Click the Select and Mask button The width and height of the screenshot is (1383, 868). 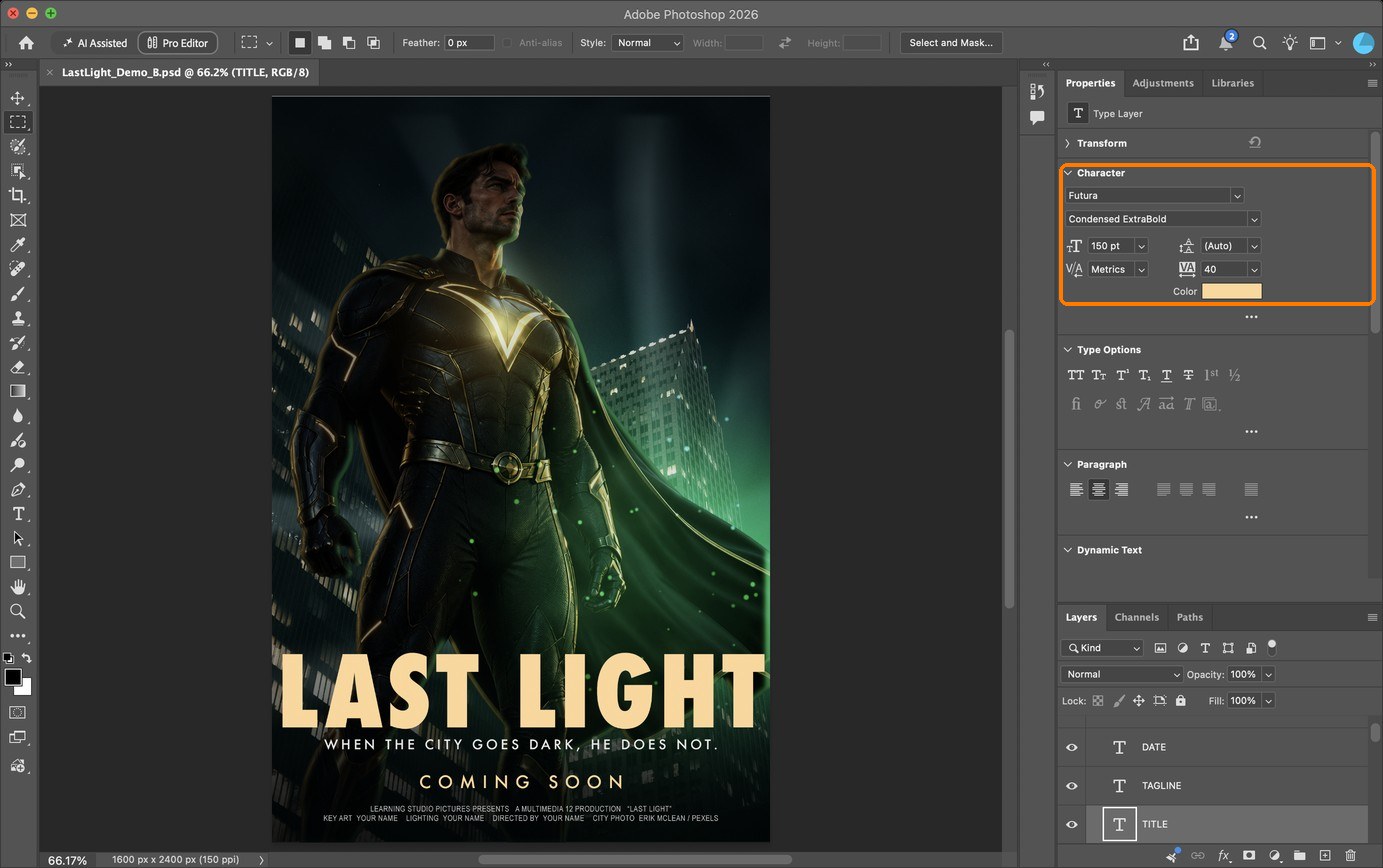[951, 43]
